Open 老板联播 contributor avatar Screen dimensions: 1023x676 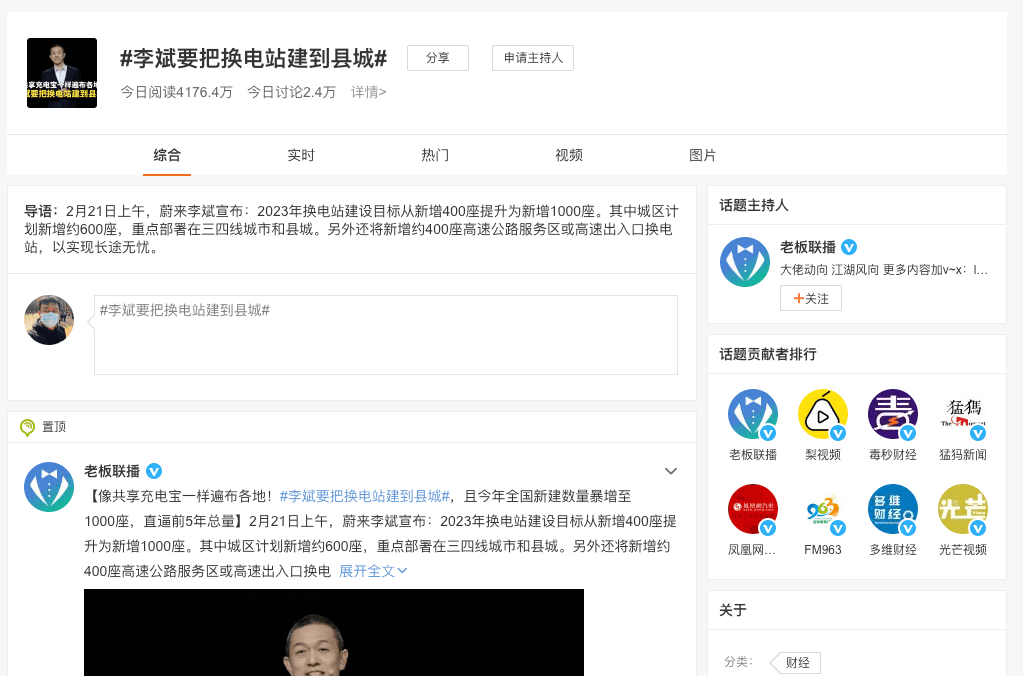753,414
